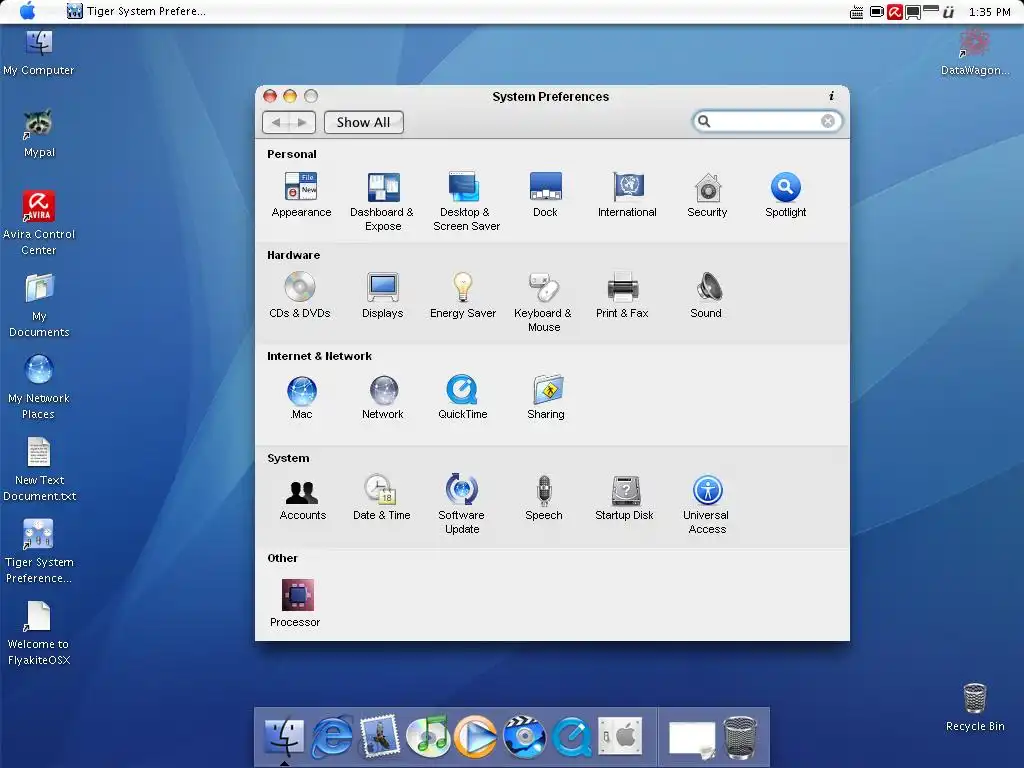Open the orange media player dock icon
Screen dimensions: 1024x768
[475, 736]
